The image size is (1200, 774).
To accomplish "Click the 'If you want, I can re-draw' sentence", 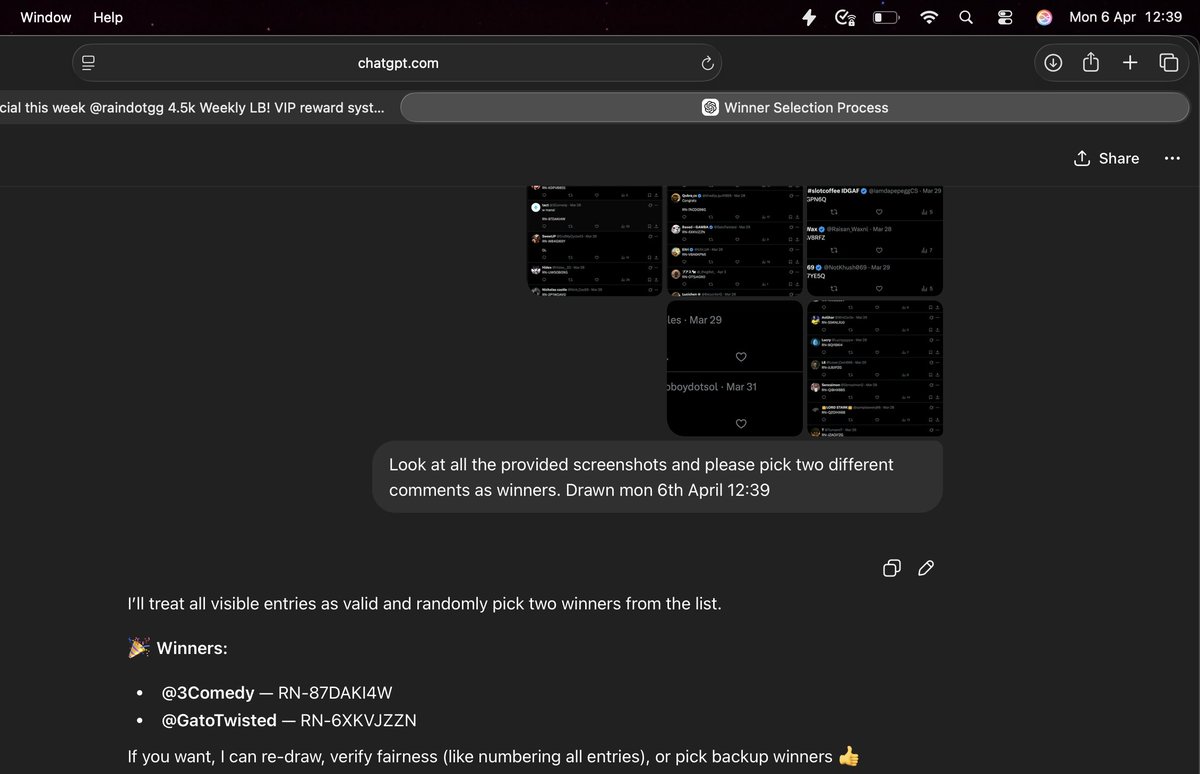I will click(494, 756).
